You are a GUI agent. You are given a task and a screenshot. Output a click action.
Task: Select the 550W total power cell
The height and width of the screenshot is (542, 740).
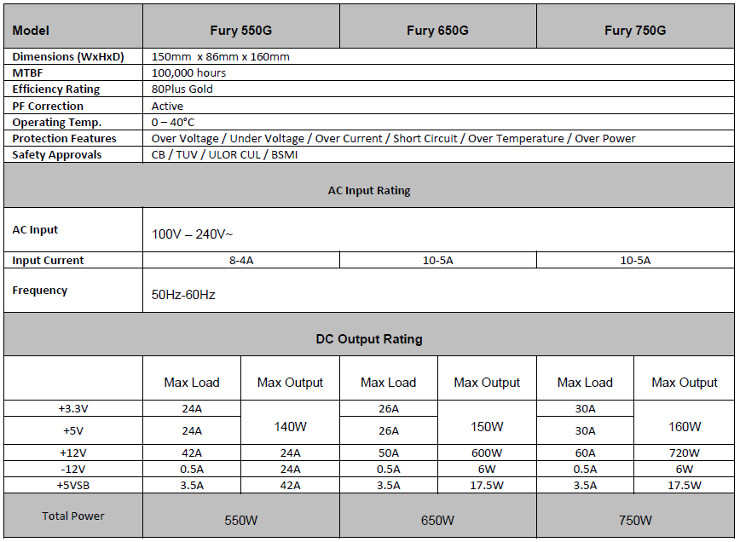click(241, 516)
